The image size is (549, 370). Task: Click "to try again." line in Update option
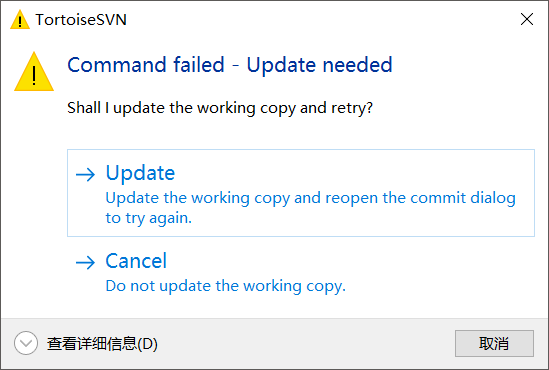pos(149,218)
